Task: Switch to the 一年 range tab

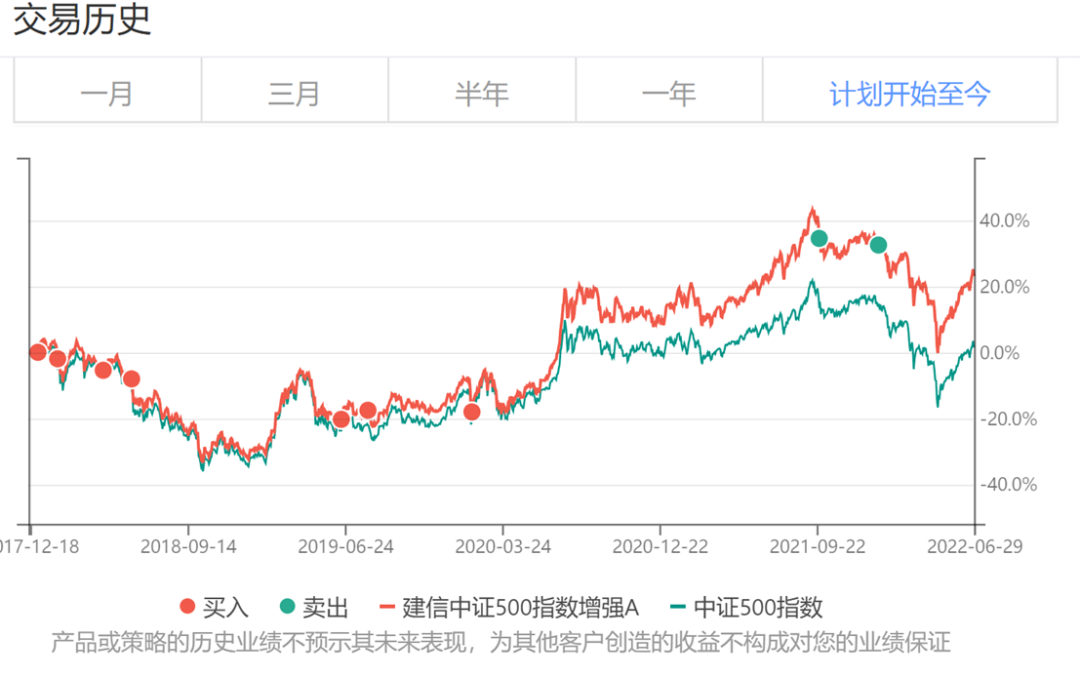Action: tap(669, 92)
